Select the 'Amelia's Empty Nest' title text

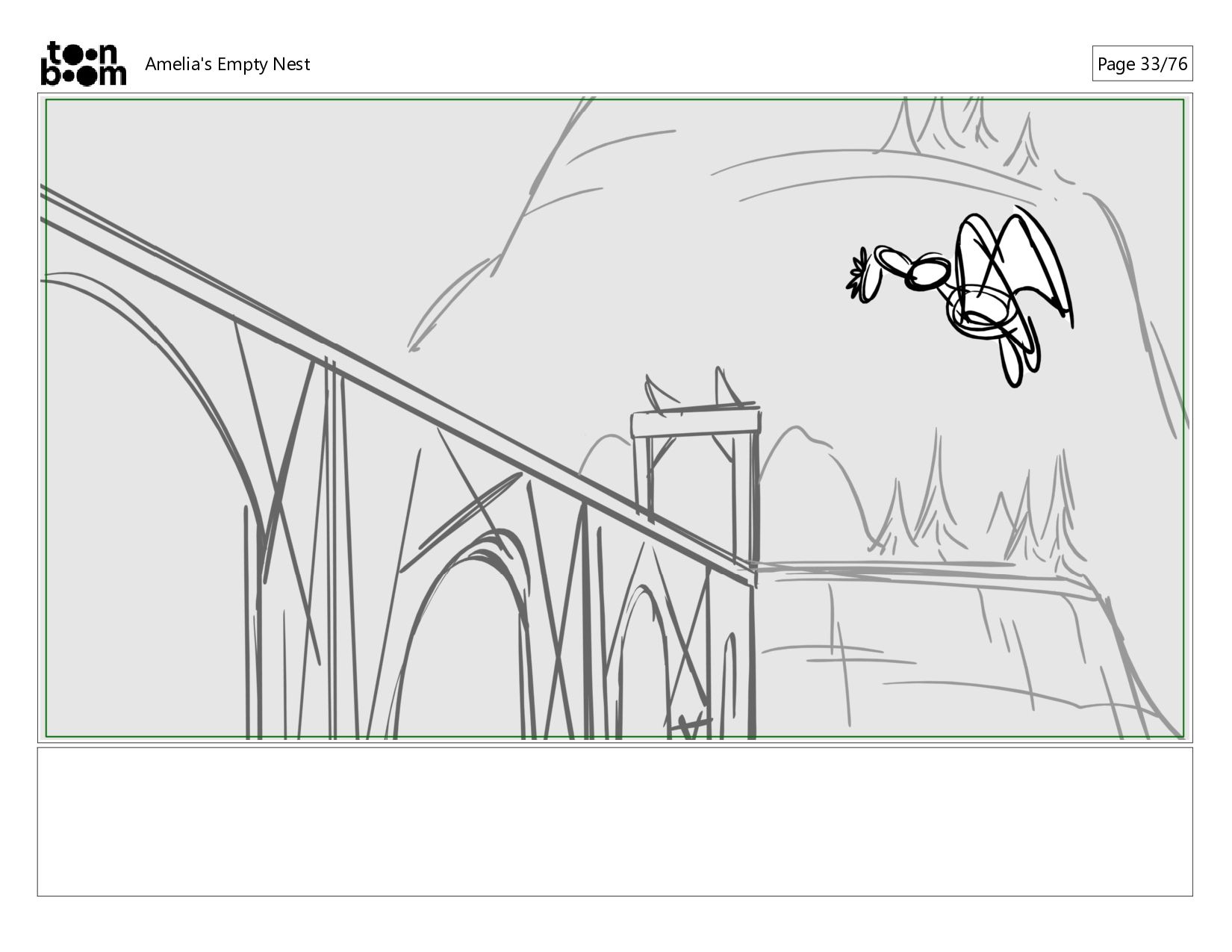pyautogui.click(x=227, y=64)
